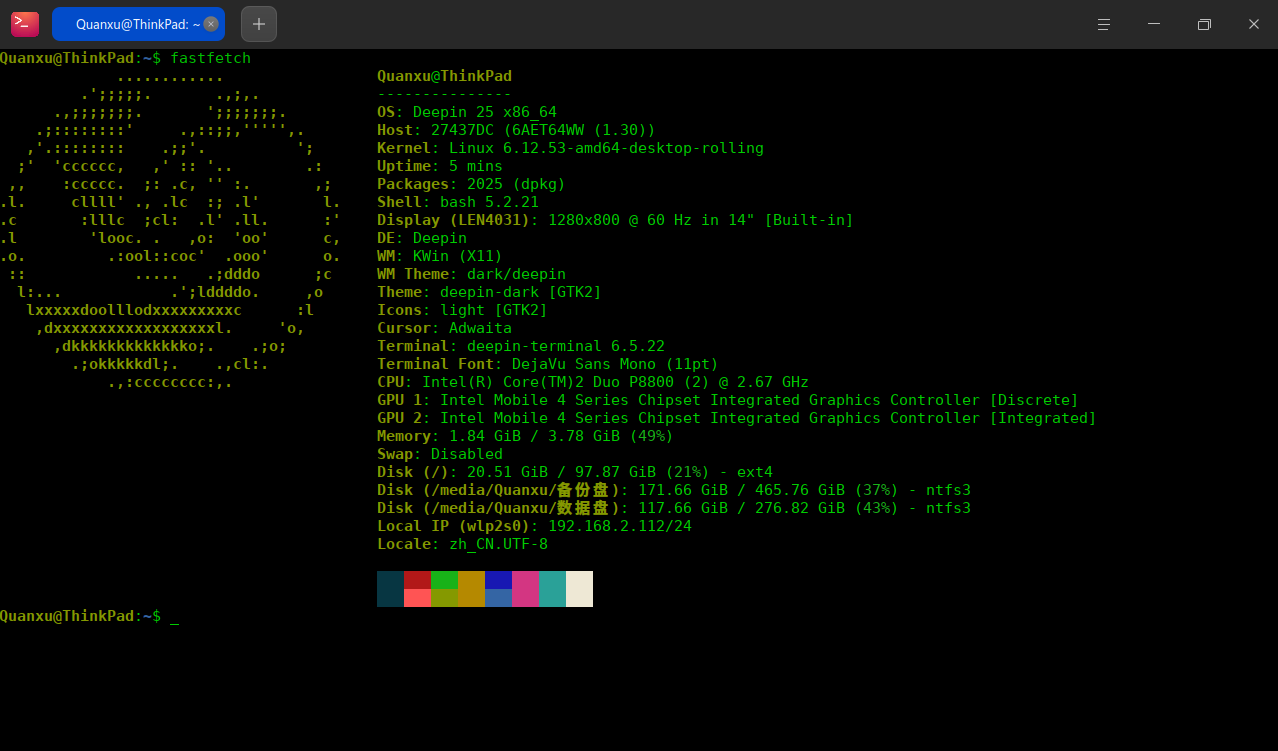Pick the cream white color block
This screenshot has width=1278, height=751.
[x=579, y=589]
